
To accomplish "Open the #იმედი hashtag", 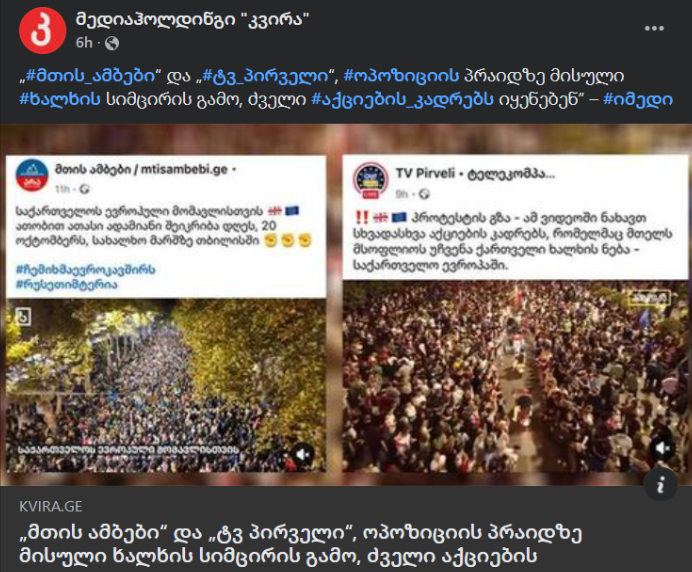I will (638, 99).
